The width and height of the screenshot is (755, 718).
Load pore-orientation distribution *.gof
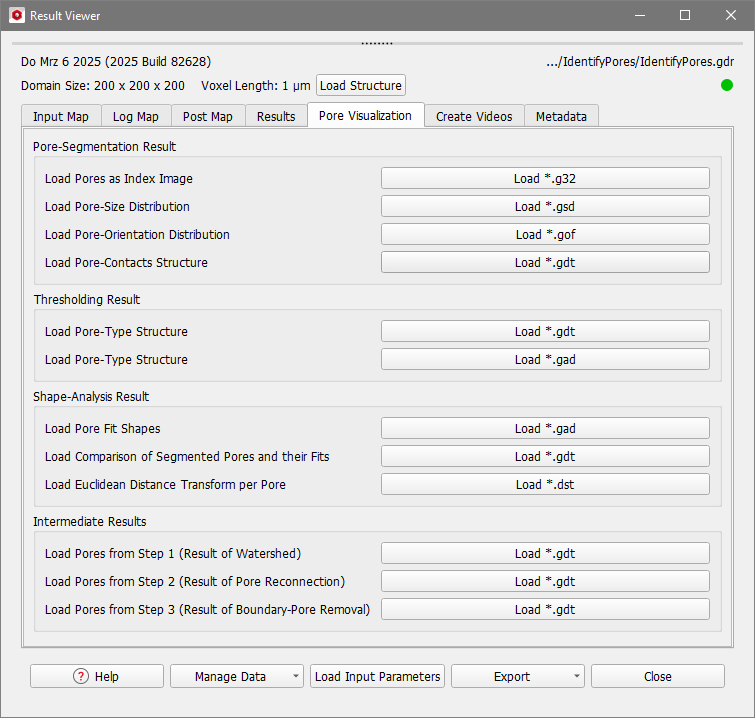(545, 234)
